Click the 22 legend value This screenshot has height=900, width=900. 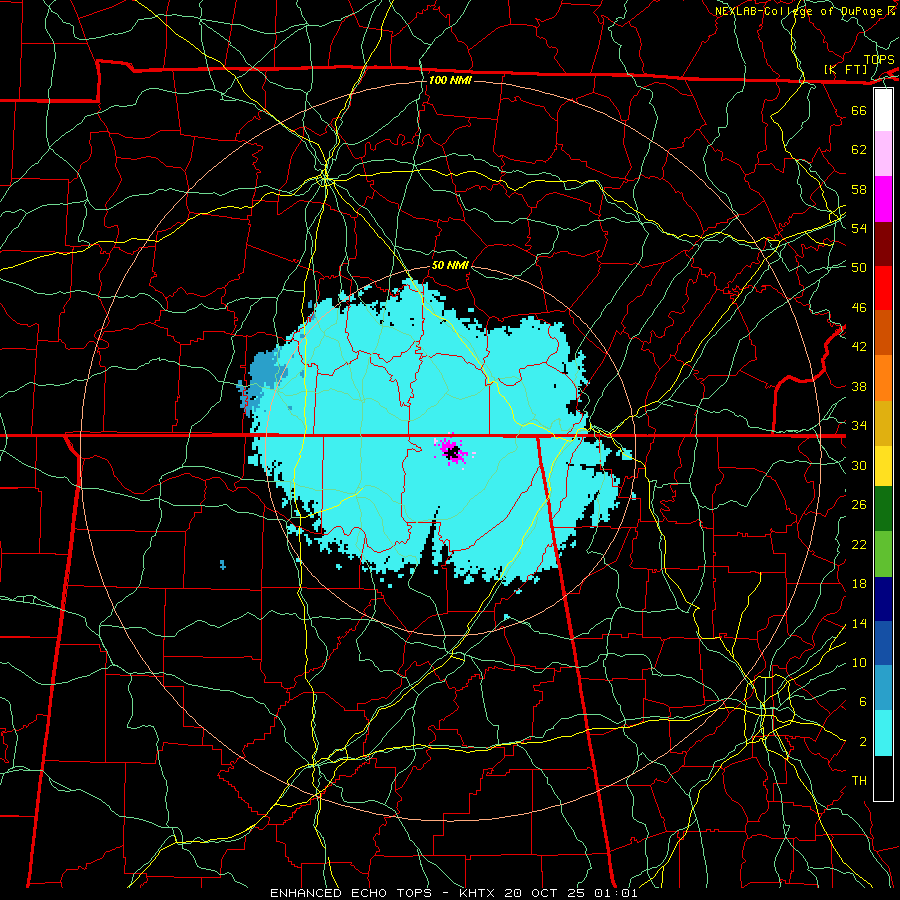click(859, 544)
